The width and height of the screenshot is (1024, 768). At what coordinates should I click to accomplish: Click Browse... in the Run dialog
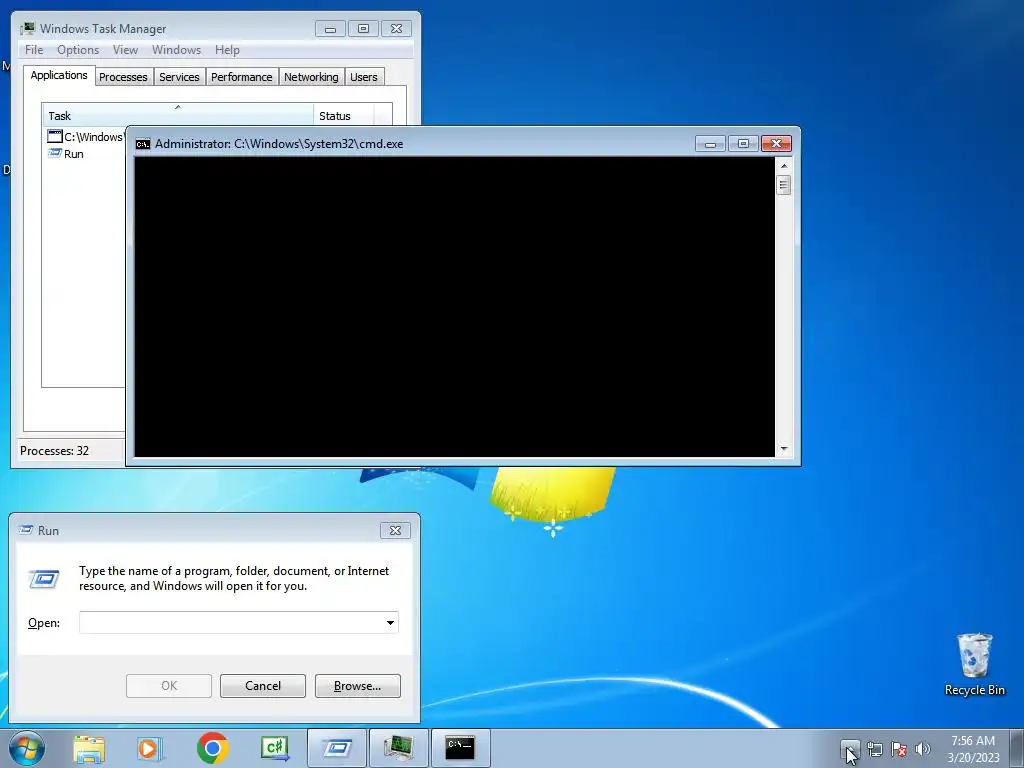357,686
